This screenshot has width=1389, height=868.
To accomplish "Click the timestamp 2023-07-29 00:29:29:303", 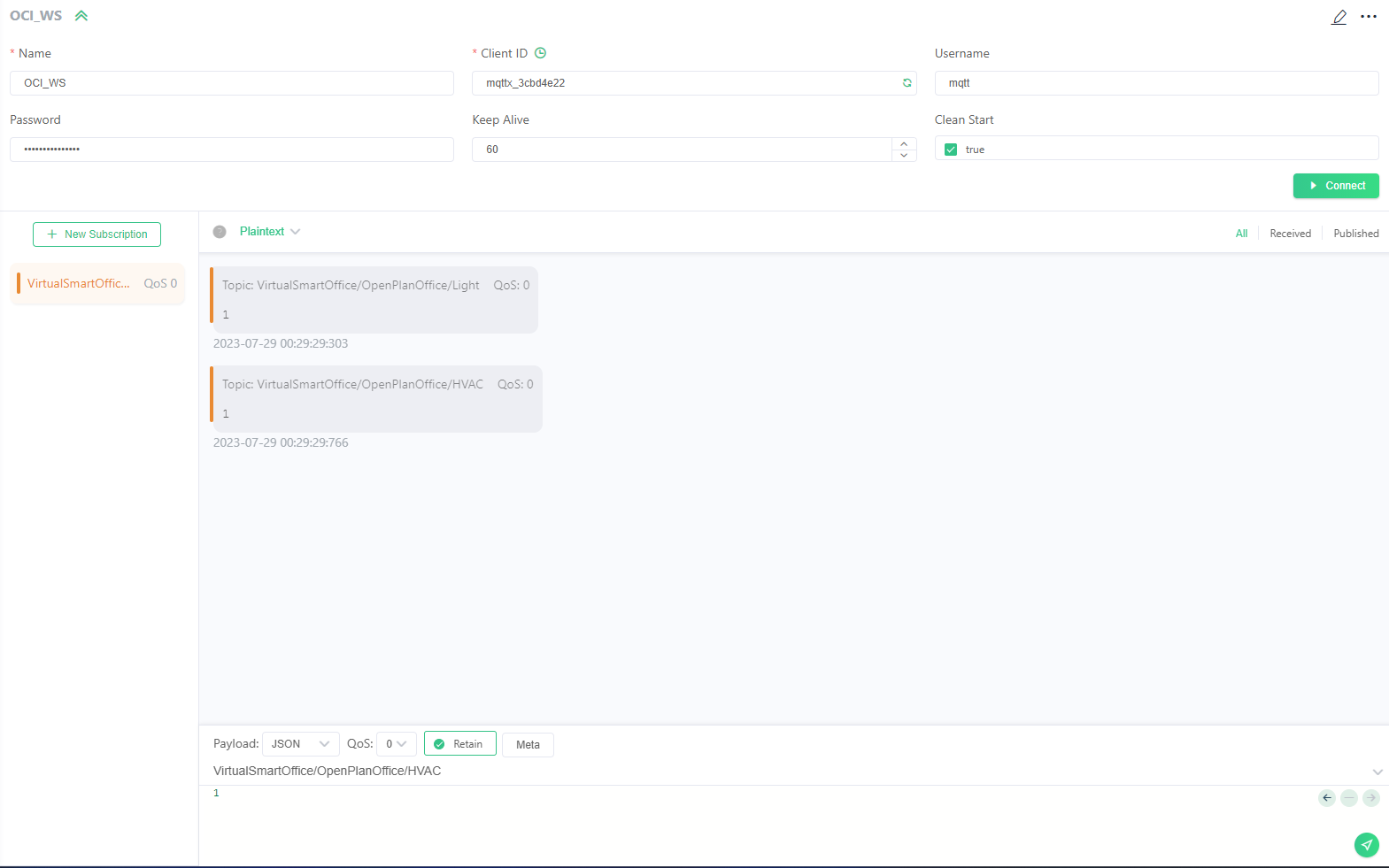I will pos(281,344).
